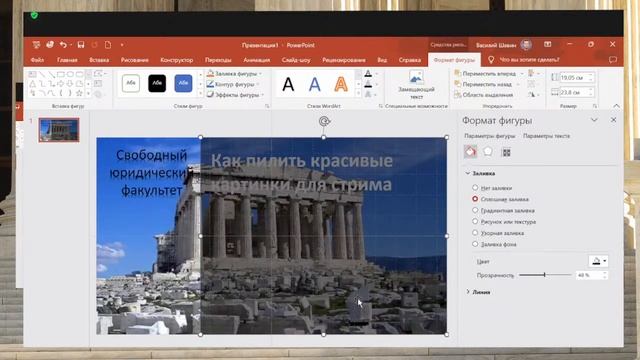Viewport: 640px width, 360px height.
Task: Open the 'Переместить вперед' dropdown arrow
Action: pyautogui.click(x=522, y=74)
